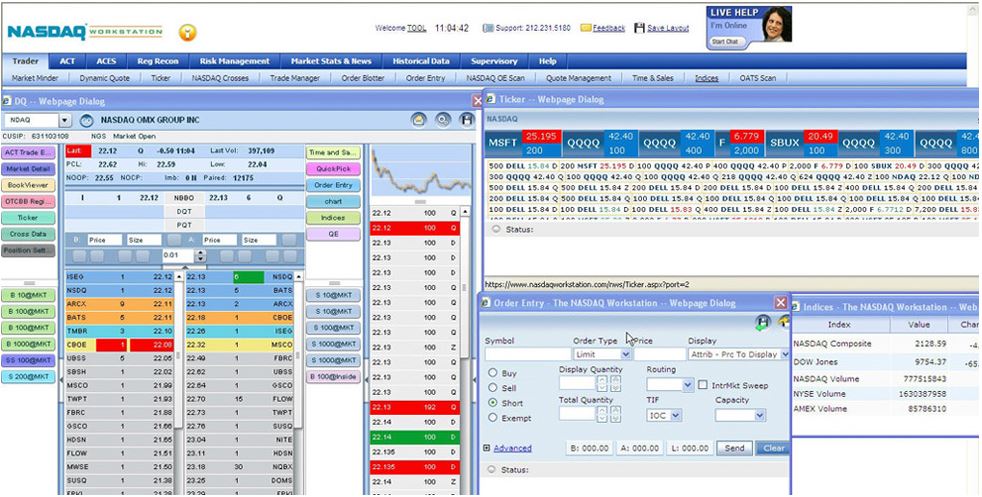Select the Short radio button

(x=493, y=403)
